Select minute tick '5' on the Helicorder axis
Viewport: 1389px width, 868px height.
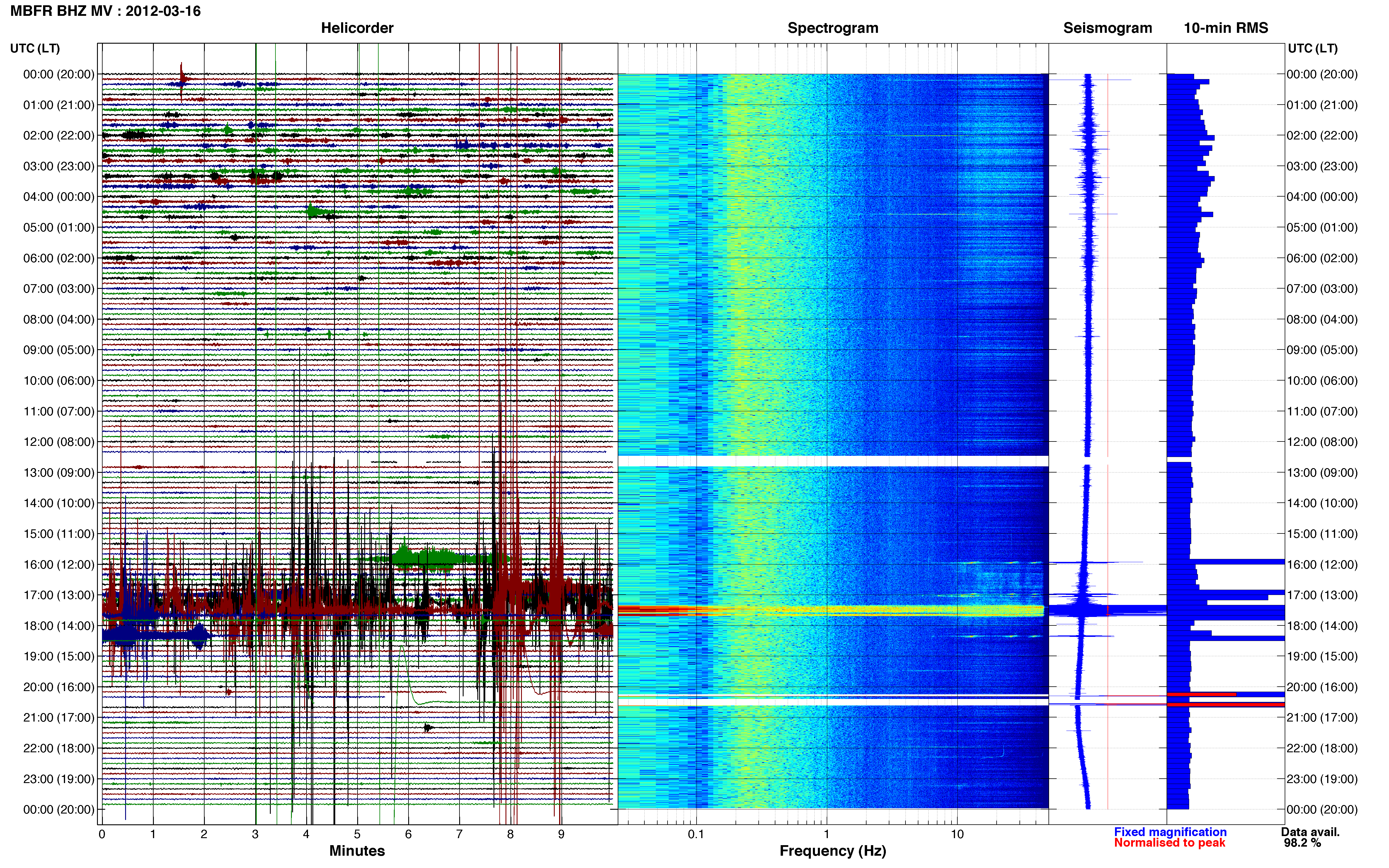click(x=357, y=835)
